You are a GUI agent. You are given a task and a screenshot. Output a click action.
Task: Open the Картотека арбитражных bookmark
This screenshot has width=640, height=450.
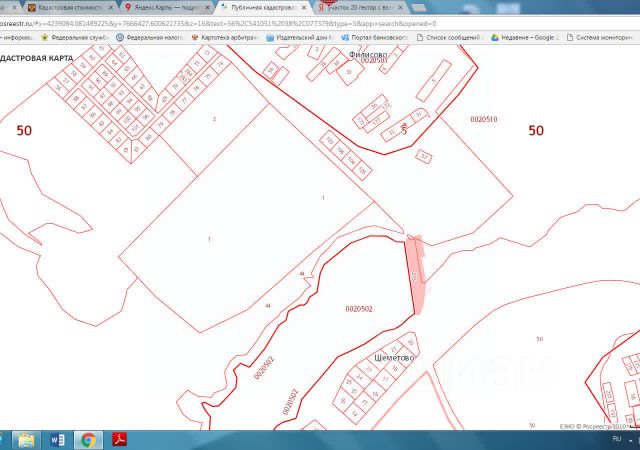pos(224,38)
